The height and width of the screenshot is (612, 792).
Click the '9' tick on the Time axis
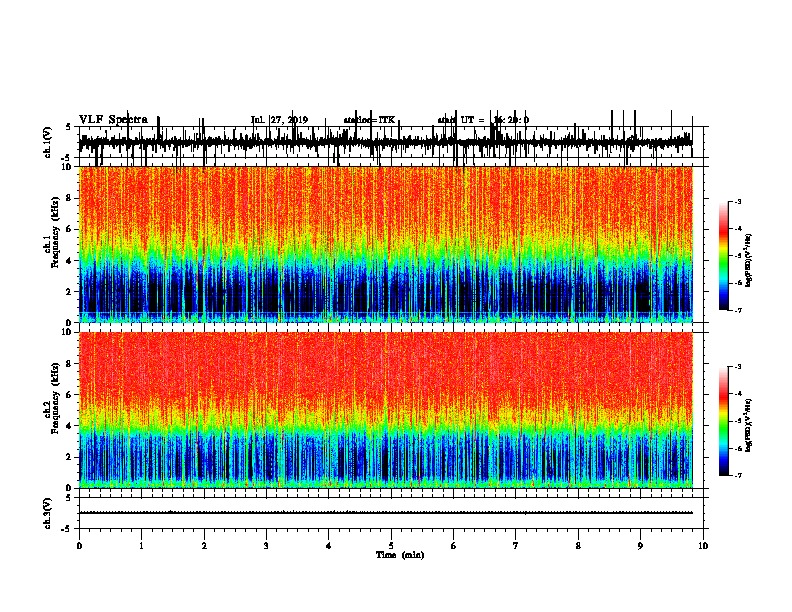click(640, 546)
